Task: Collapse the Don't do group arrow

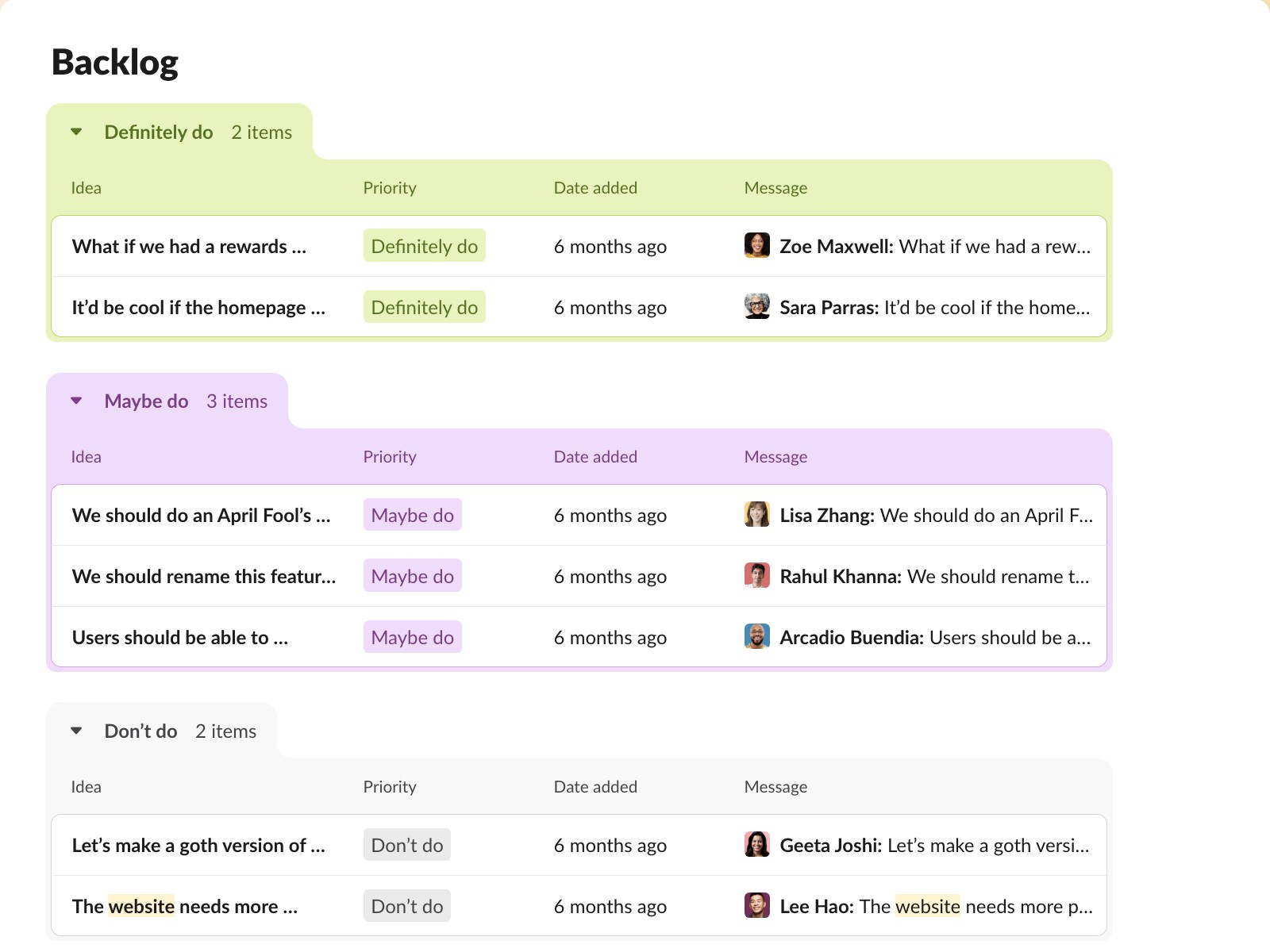Action: click(x=76, y=731)
